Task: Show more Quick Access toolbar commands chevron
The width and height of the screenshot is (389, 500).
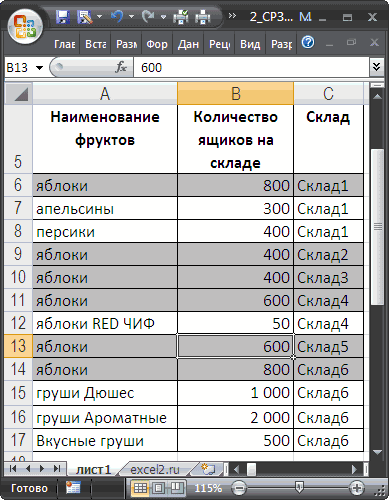Action: 232,16
